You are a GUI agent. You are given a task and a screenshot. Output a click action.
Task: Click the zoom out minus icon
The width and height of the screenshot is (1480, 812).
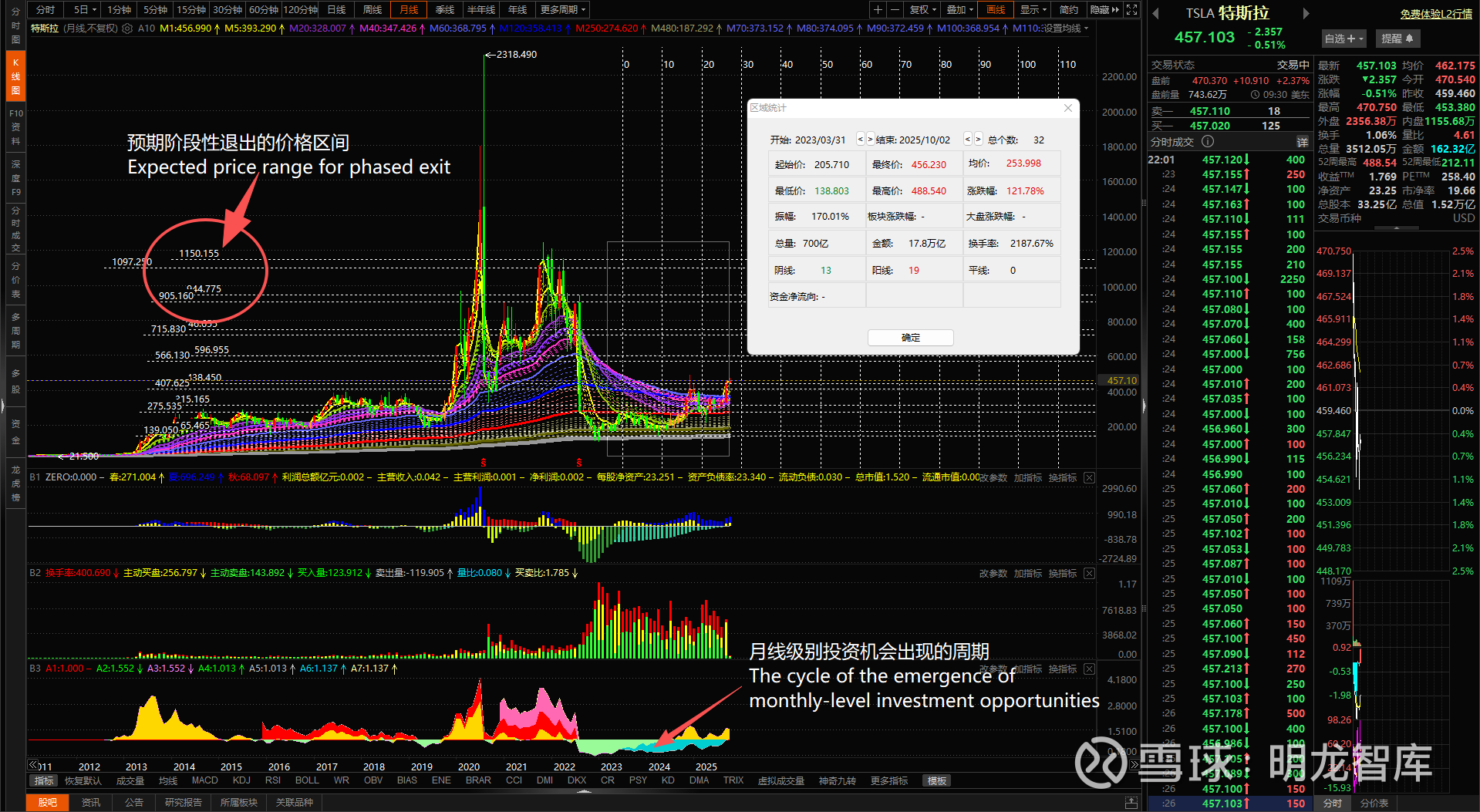895,10
